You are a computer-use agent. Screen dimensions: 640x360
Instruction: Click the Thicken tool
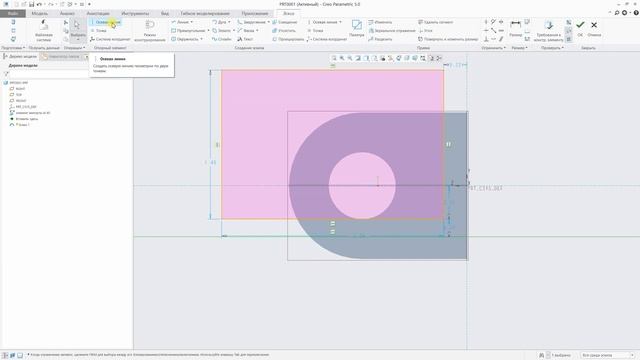(284, 31)
